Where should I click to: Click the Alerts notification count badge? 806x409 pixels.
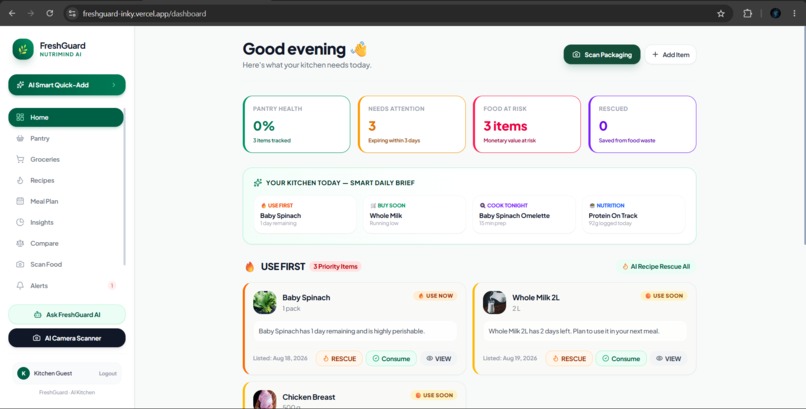[x=112, y=286]
